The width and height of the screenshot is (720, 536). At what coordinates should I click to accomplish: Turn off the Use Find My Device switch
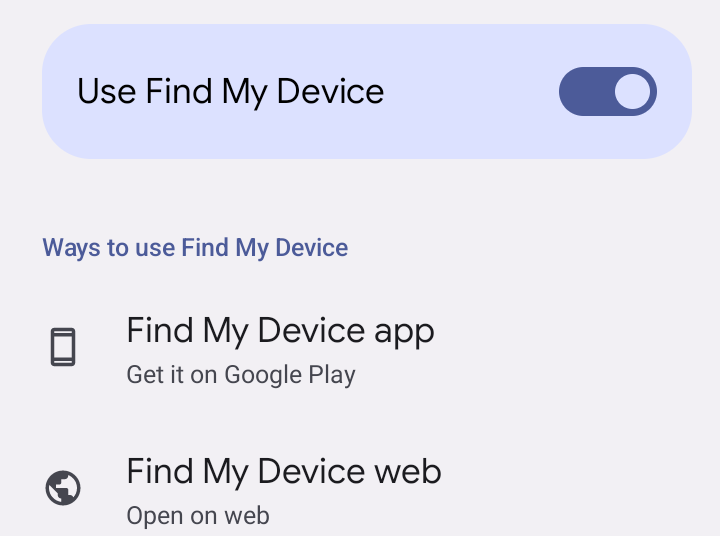pos(608,91)
